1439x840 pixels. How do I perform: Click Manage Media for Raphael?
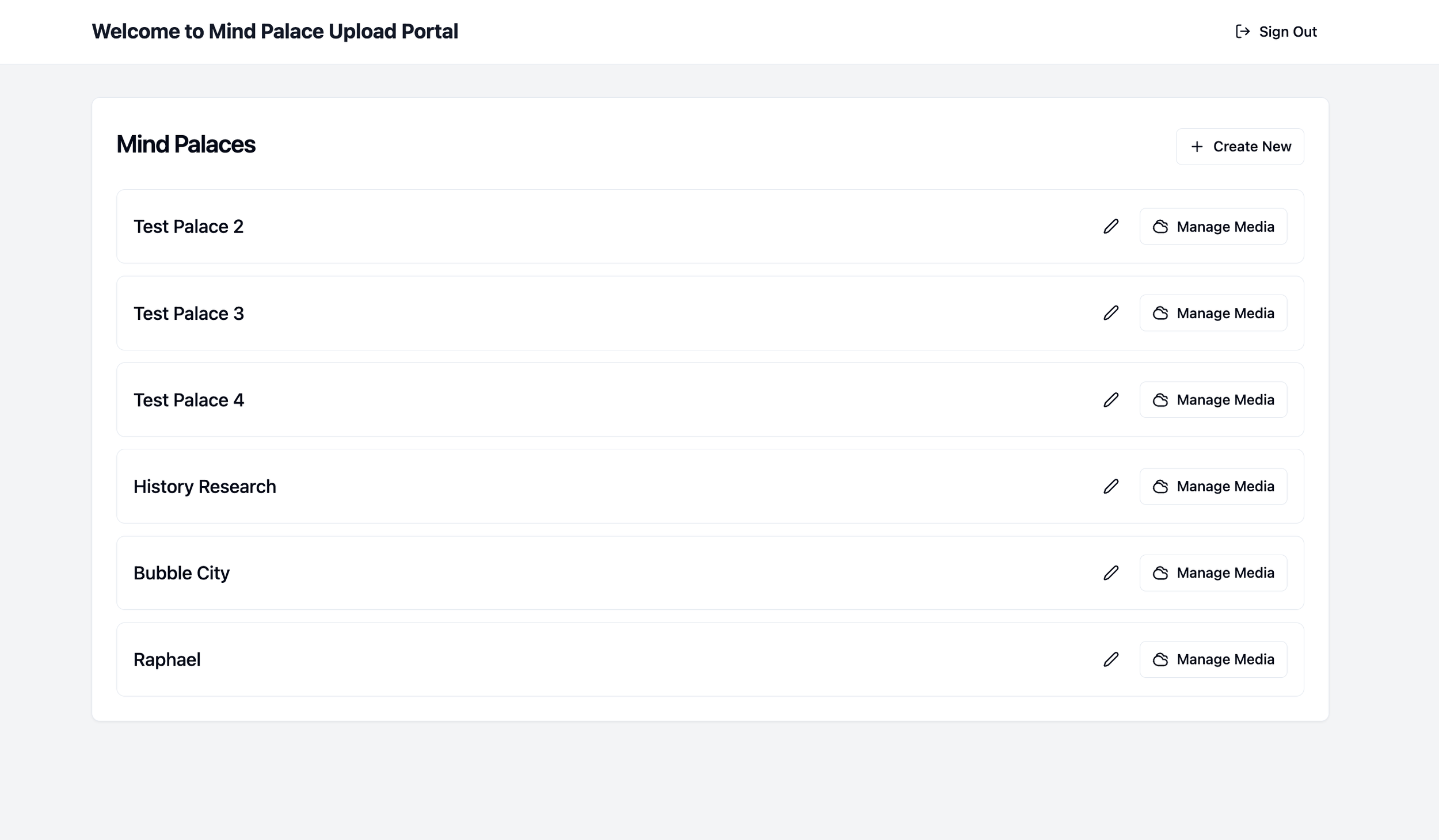click(x=1213, y=659)
